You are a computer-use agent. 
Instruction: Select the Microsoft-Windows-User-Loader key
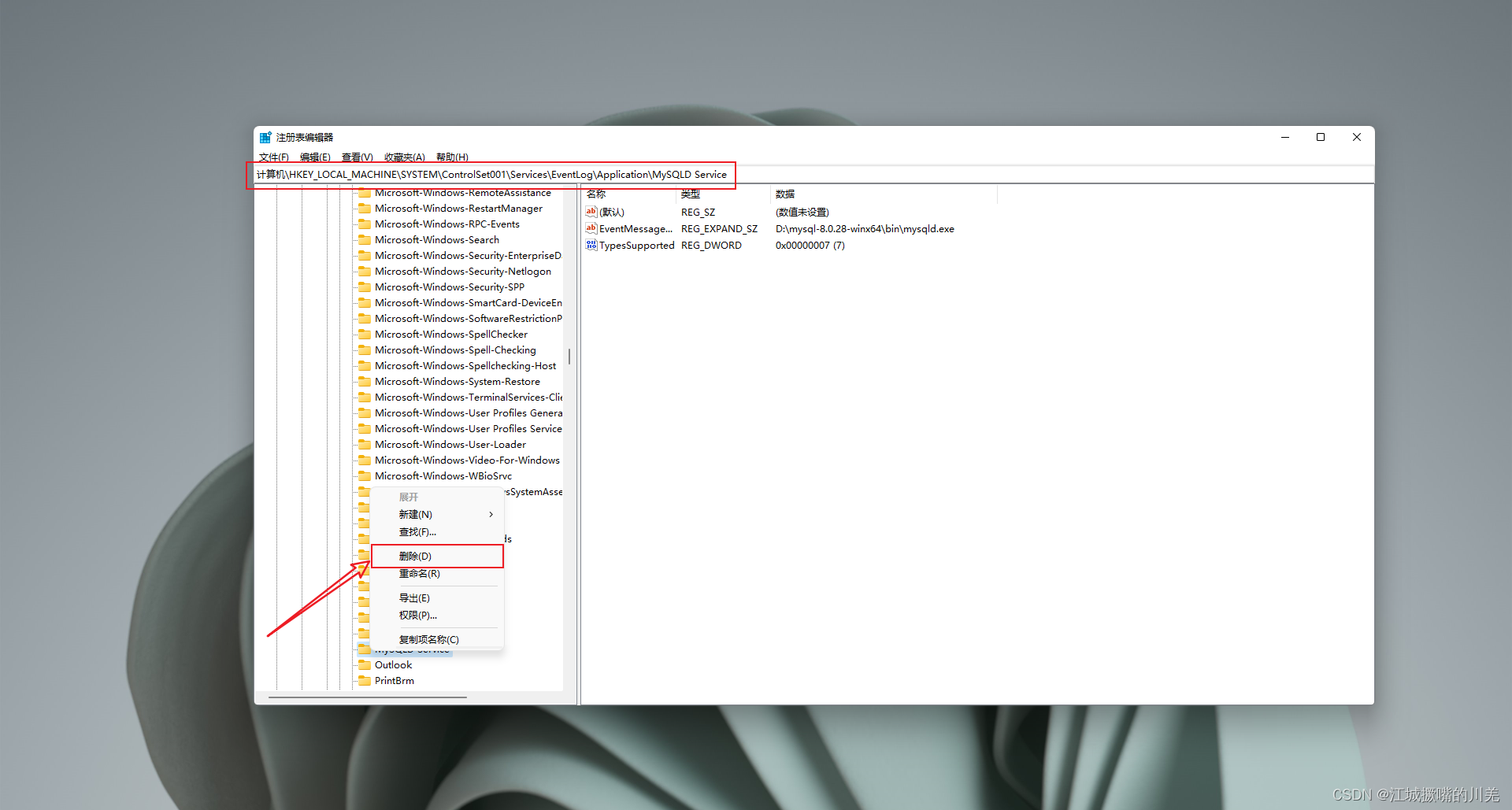point(450,445)
